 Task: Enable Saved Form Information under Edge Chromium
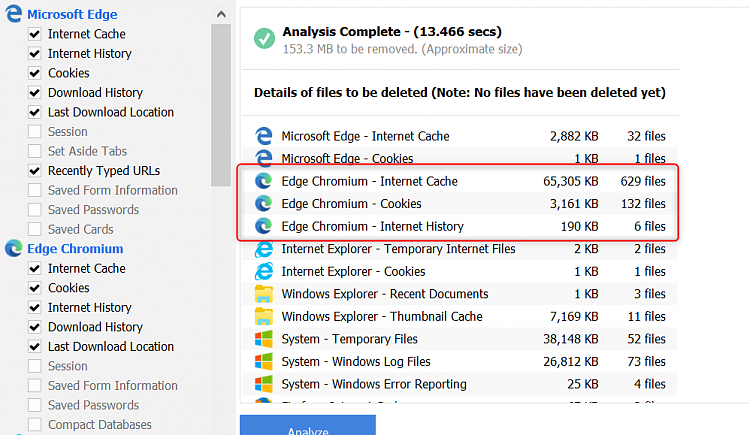tap(34, 386)
